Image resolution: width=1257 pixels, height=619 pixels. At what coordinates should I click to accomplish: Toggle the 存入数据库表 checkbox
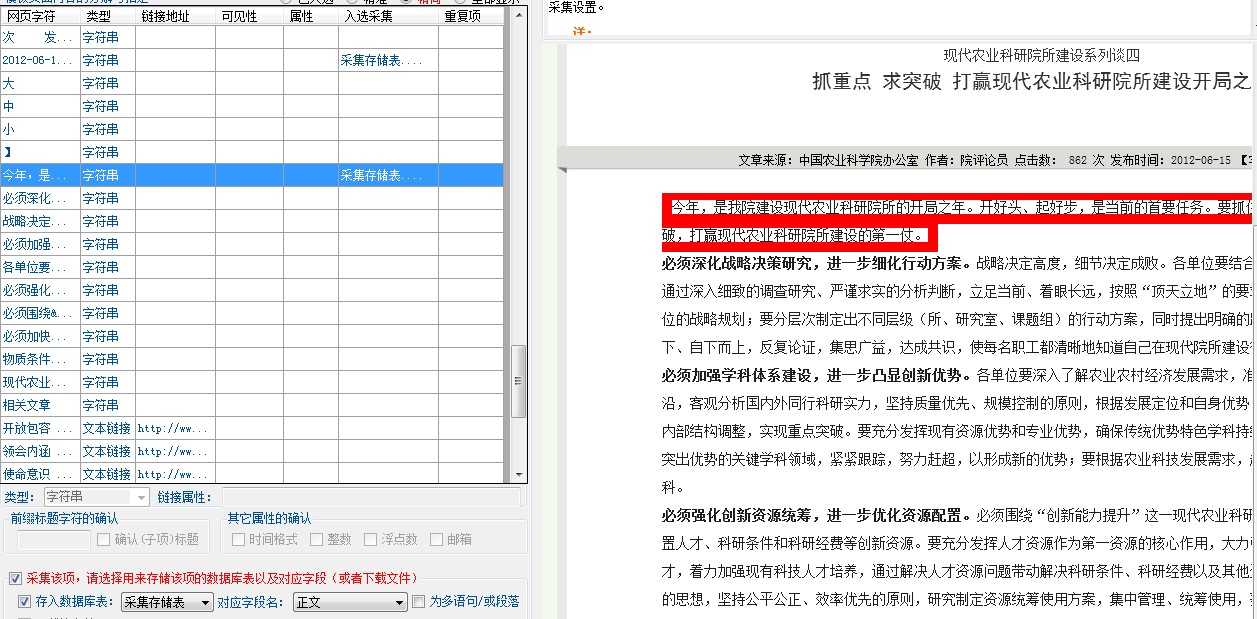click(25, 602)
